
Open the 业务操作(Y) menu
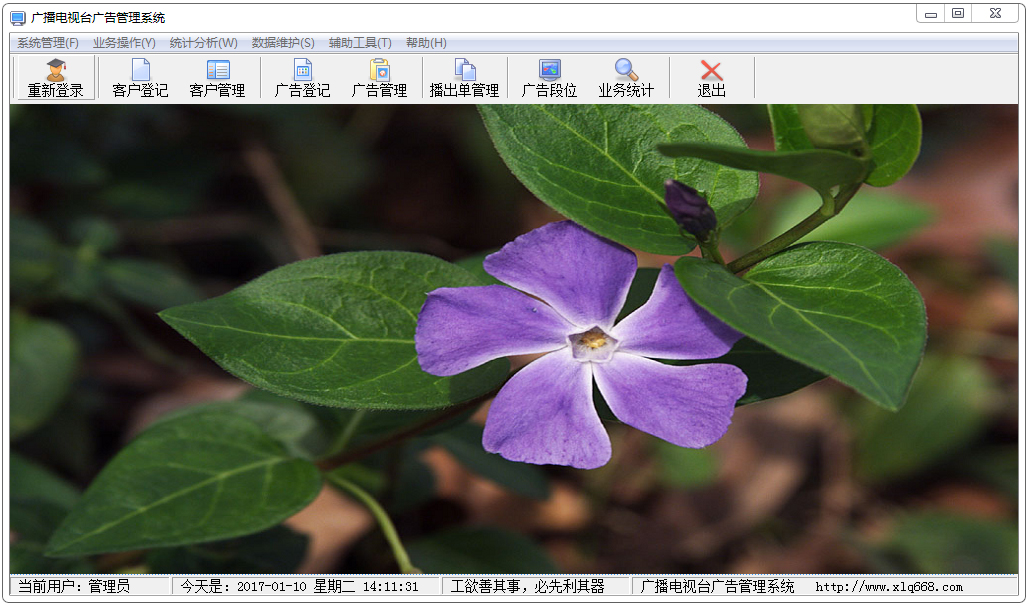[x=124, y=43]
